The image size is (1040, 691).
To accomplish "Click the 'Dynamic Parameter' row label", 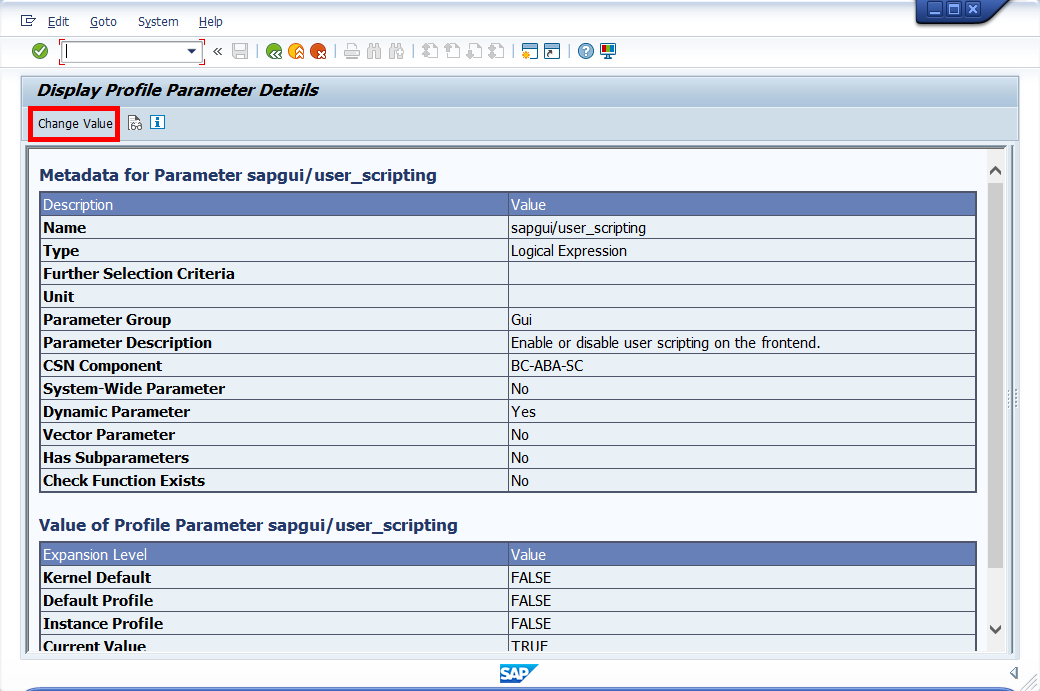I will [116, 412].
